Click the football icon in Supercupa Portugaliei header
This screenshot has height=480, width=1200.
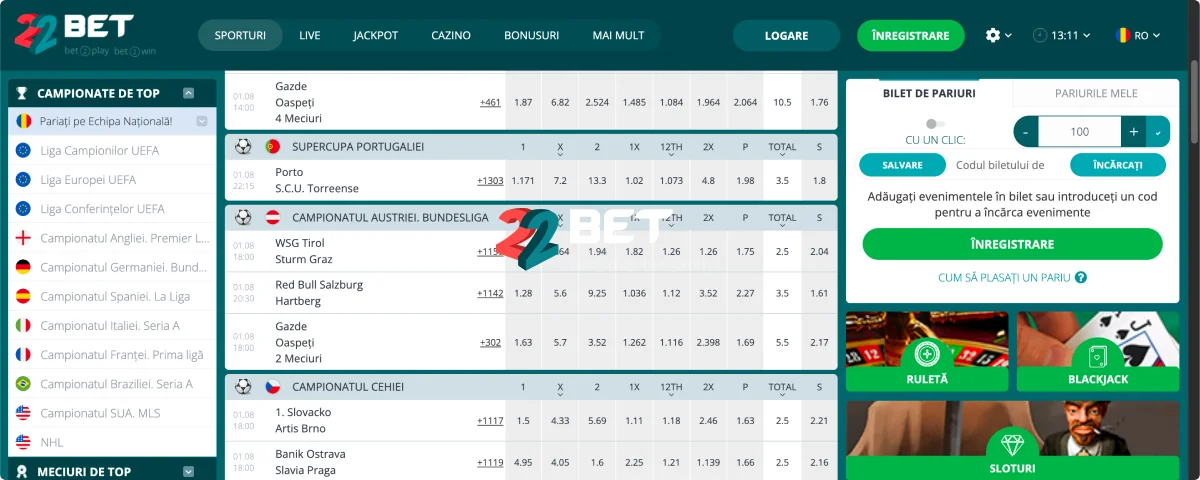coord(243,146)
